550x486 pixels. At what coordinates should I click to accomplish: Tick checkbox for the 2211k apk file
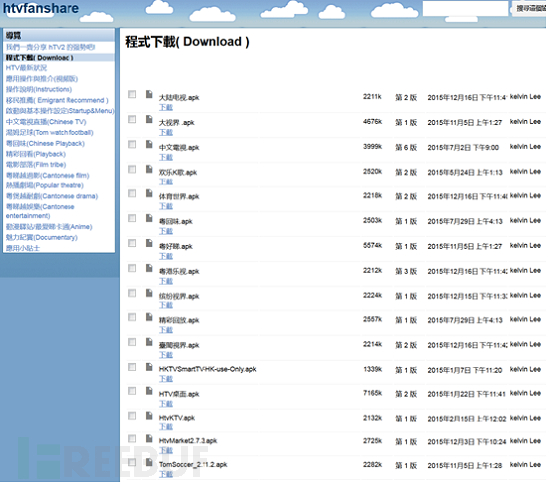132,94
